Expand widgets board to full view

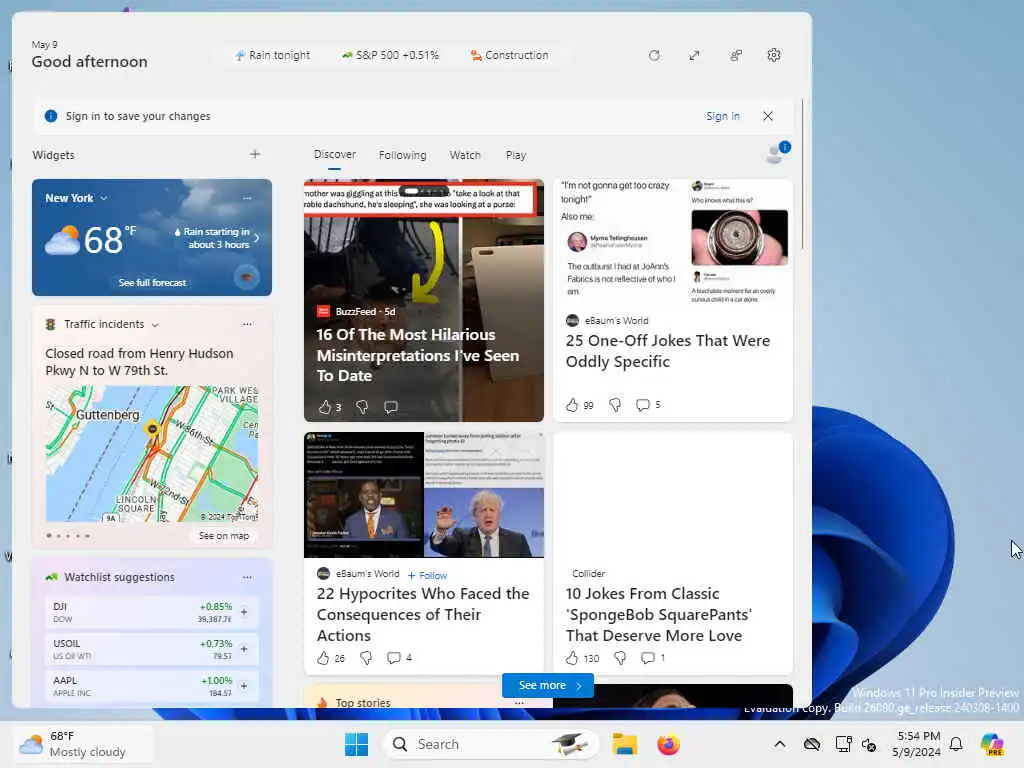694,56
